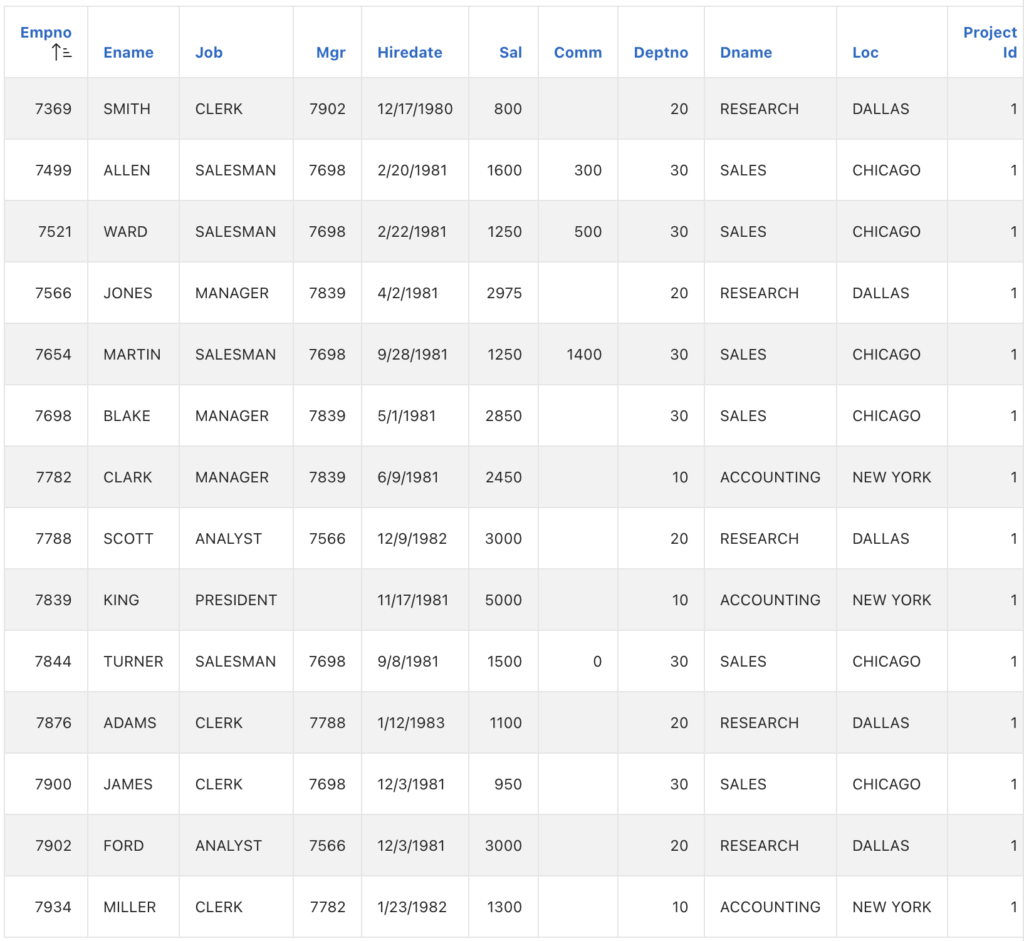The width and height of the screenshot is (1024, 941).
Task: Click the 1/23/1982 hiredate cell
Action: [413, 907]
